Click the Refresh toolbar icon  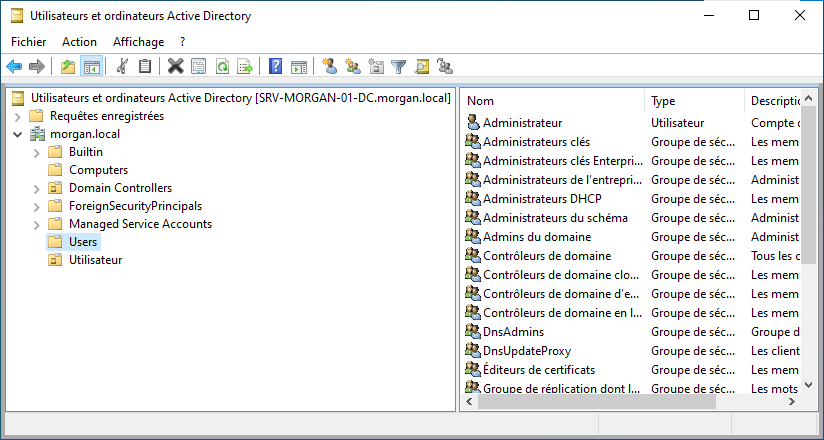pos(222,67)
